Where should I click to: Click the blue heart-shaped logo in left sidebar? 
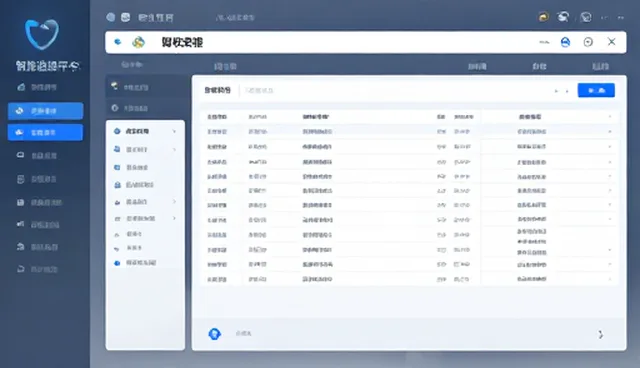coord(42,34)
